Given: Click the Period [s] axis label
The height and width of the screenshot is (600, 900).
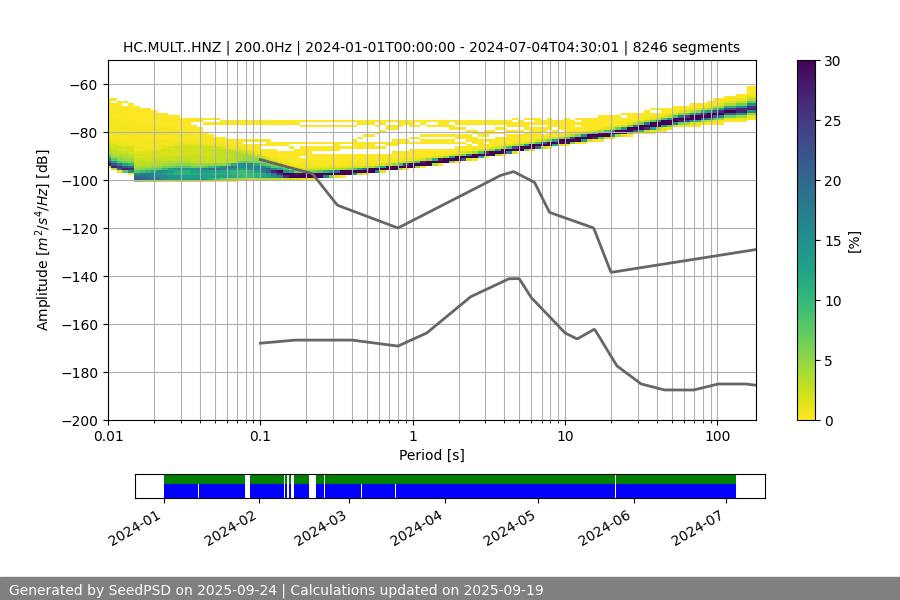Looking at the screenshot, I should [431, 455].
